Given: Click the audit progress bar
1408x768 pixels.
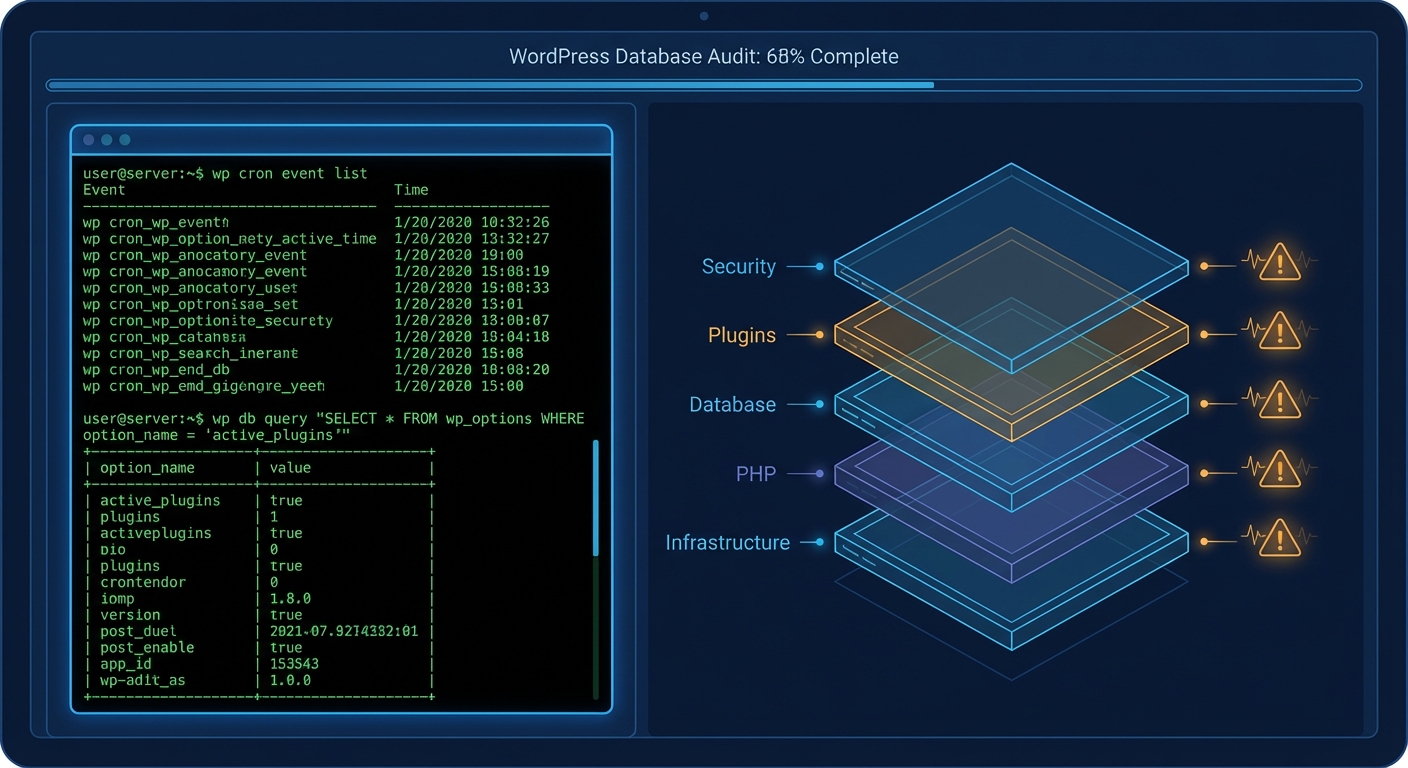Looking at the screenshot, I should (703, 85).
